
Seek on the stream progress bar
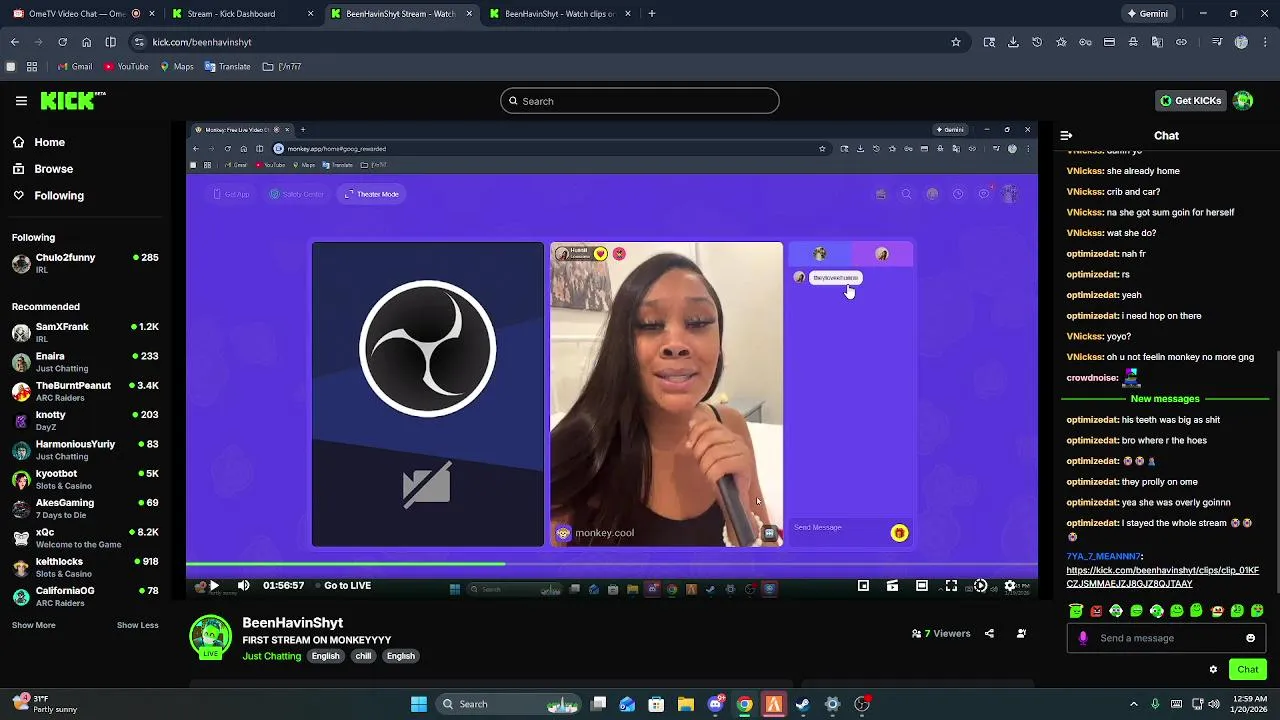(x=612, y=565)
